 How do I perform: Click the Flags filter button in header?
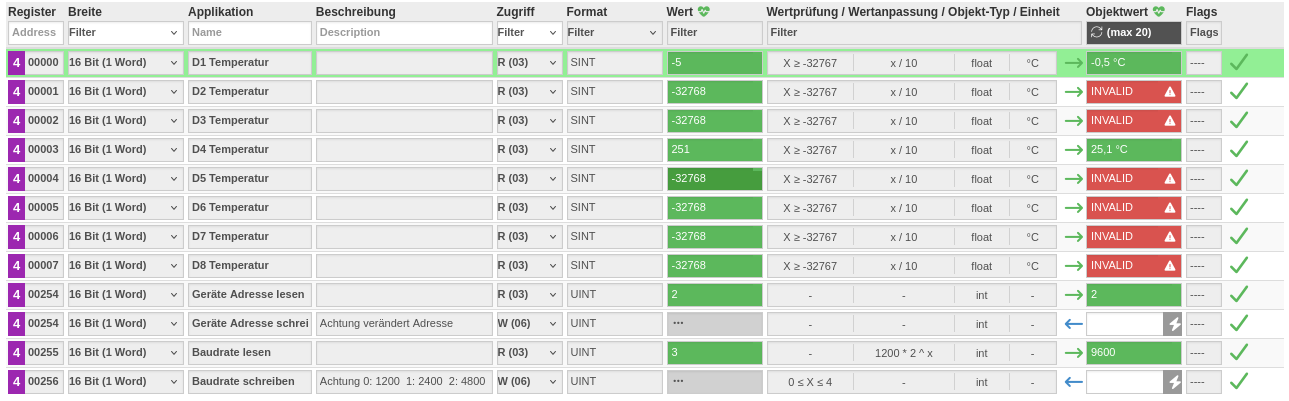click(1203, 32)
